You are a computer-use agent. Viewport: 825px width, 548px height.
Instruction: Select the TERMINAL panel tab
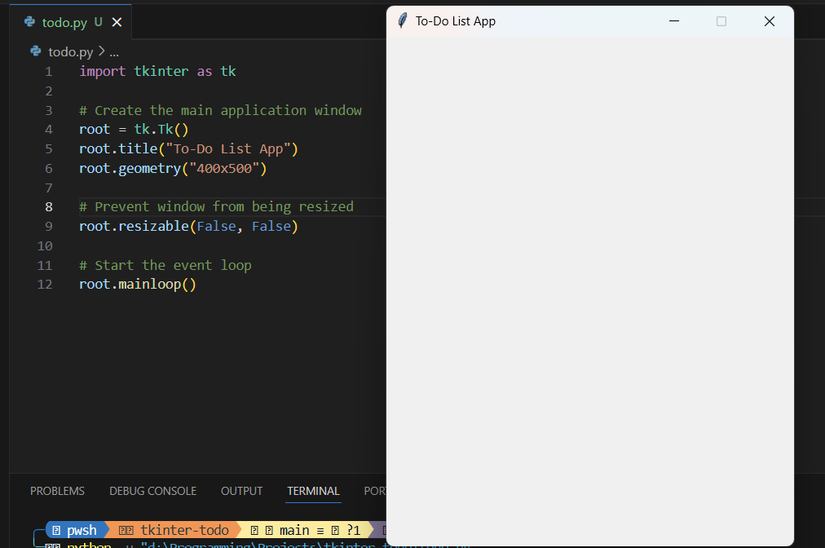pyautogui.click(x=313, y=491)
